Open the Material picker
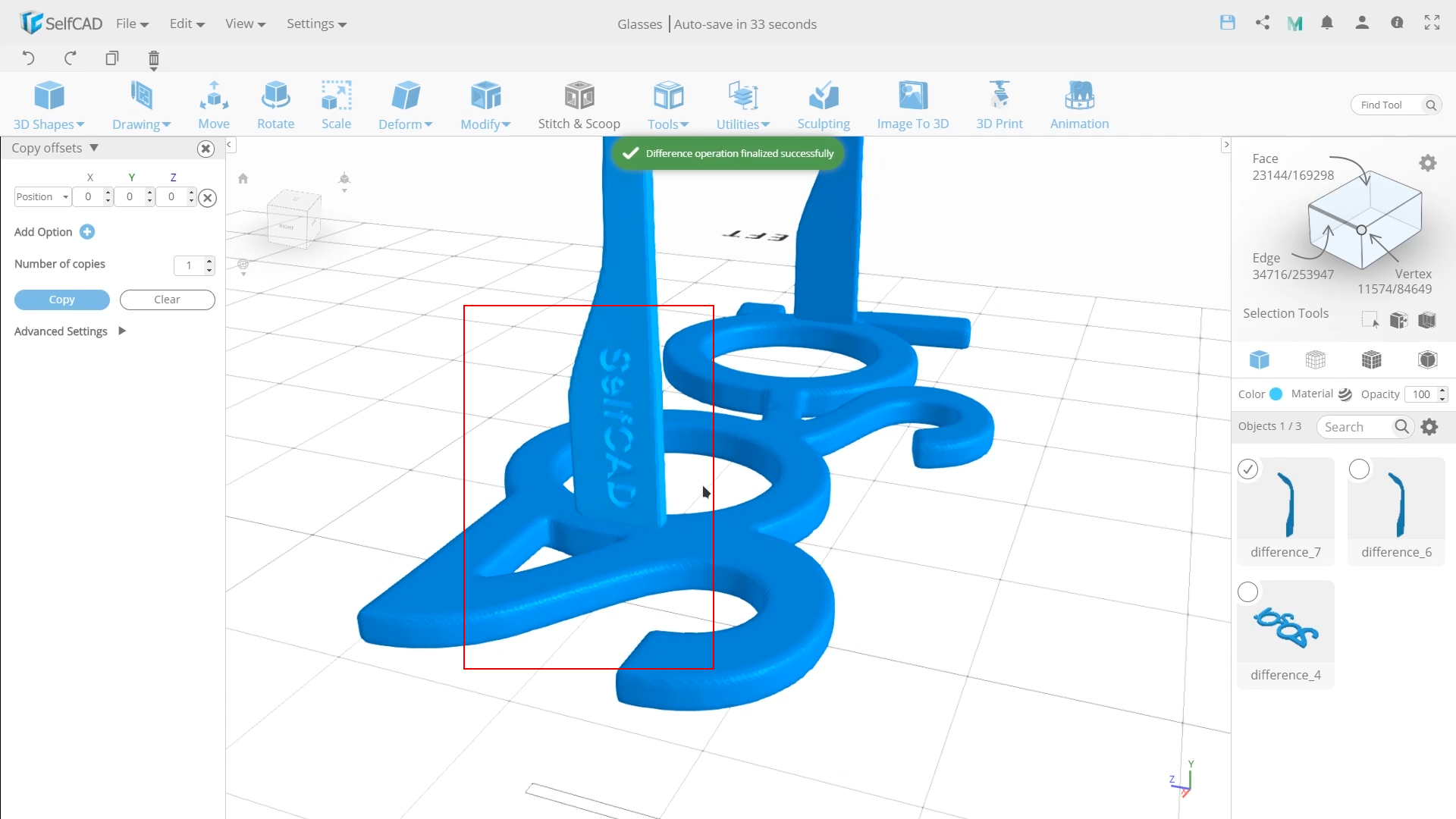 (1345, 394)
